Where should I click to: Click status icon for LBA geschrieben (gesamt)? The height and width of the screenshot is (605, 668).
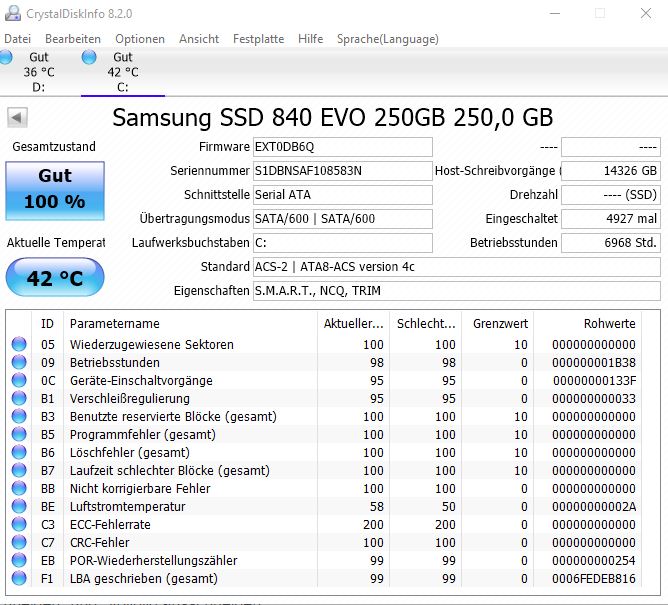coord(19,578)
